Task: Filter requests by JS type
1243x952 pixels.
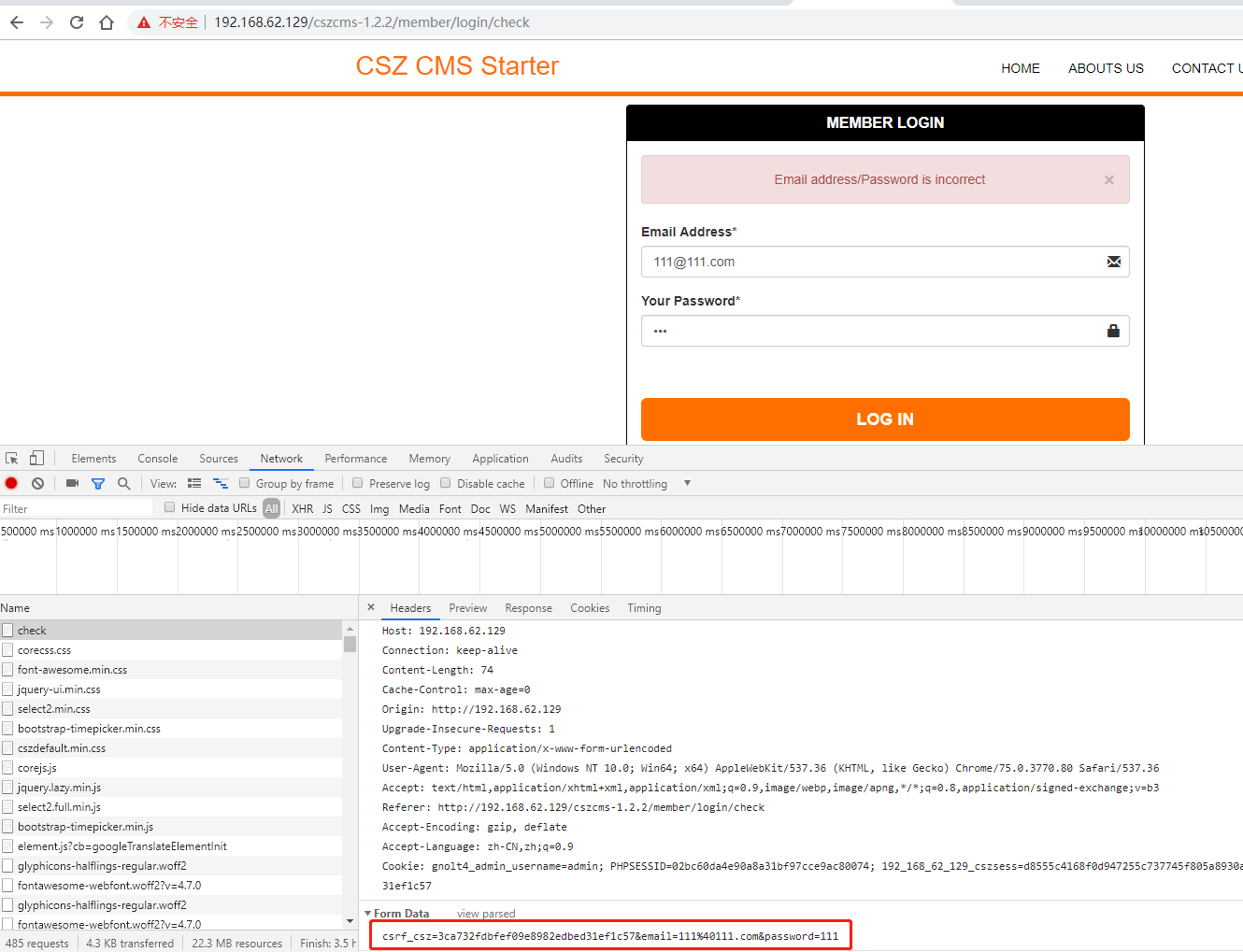Action: (327, 509)
